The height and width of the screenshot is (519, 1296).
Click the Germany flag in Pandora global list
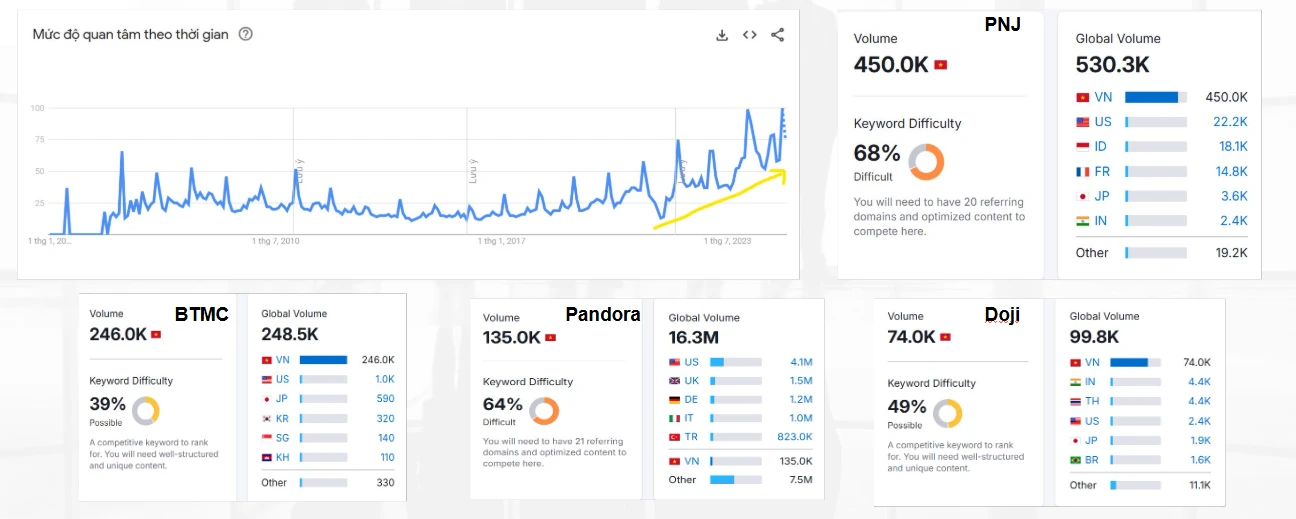[675, 399]
